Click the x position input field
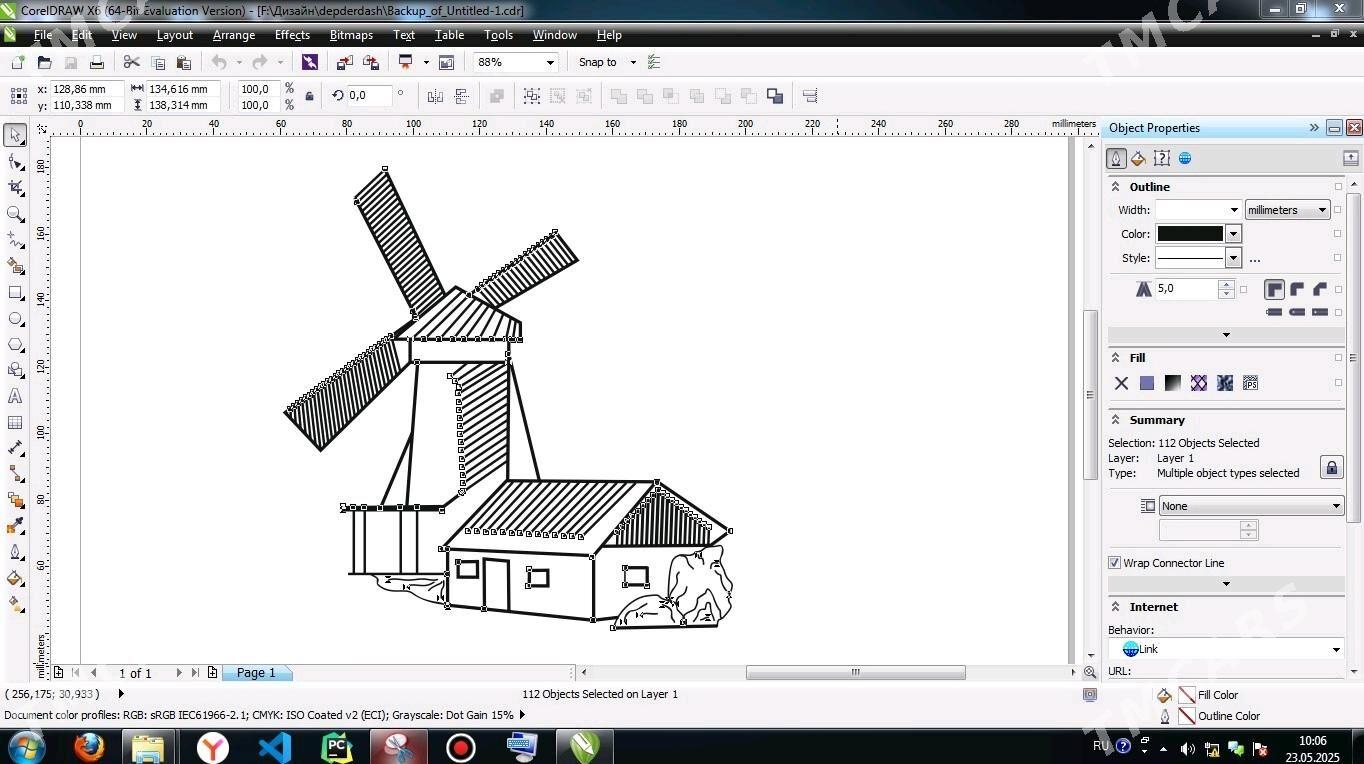 [x=86, y=89]
